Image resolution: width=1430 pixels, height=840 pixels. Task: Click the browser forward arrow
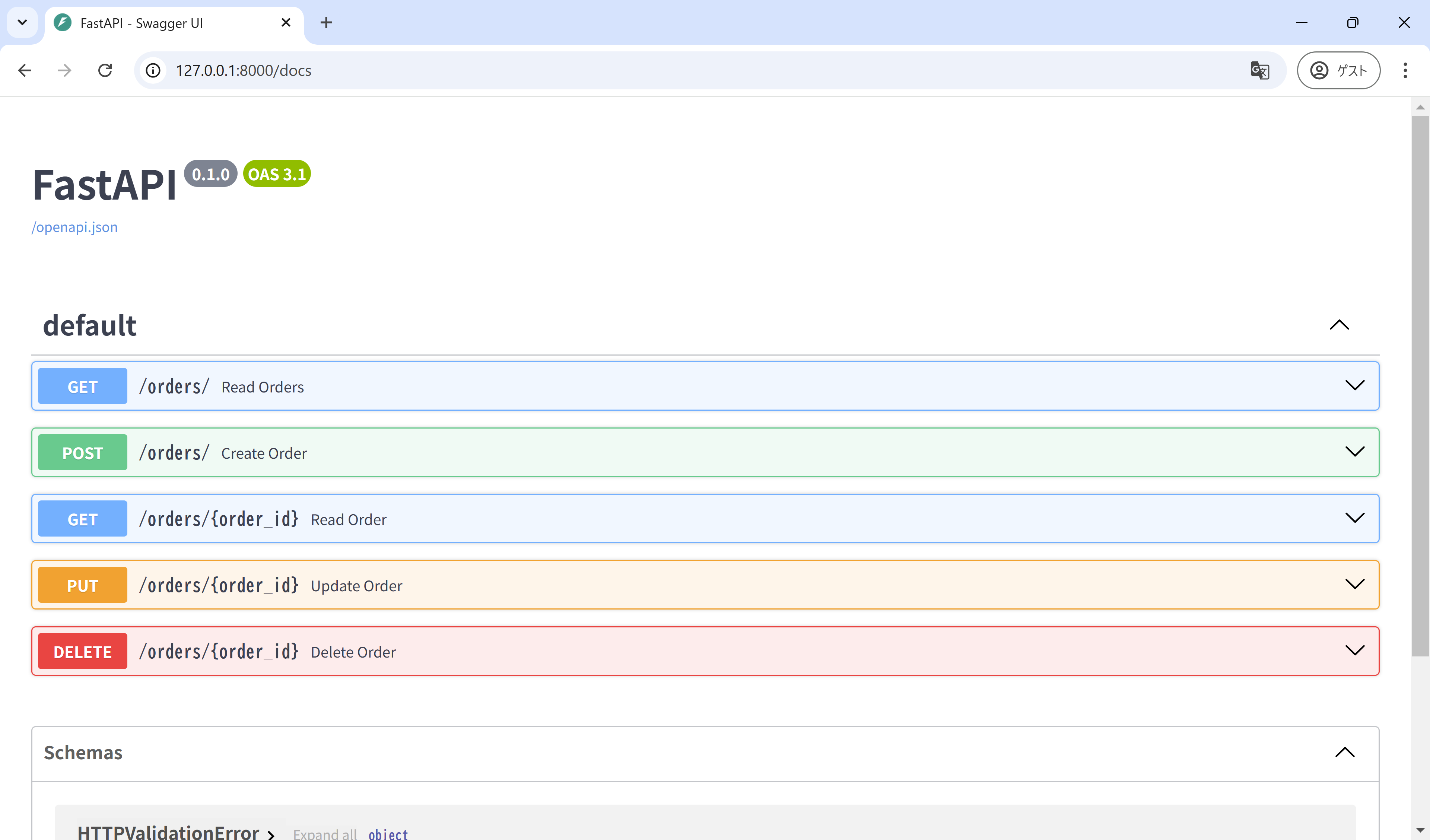[65, 70]
